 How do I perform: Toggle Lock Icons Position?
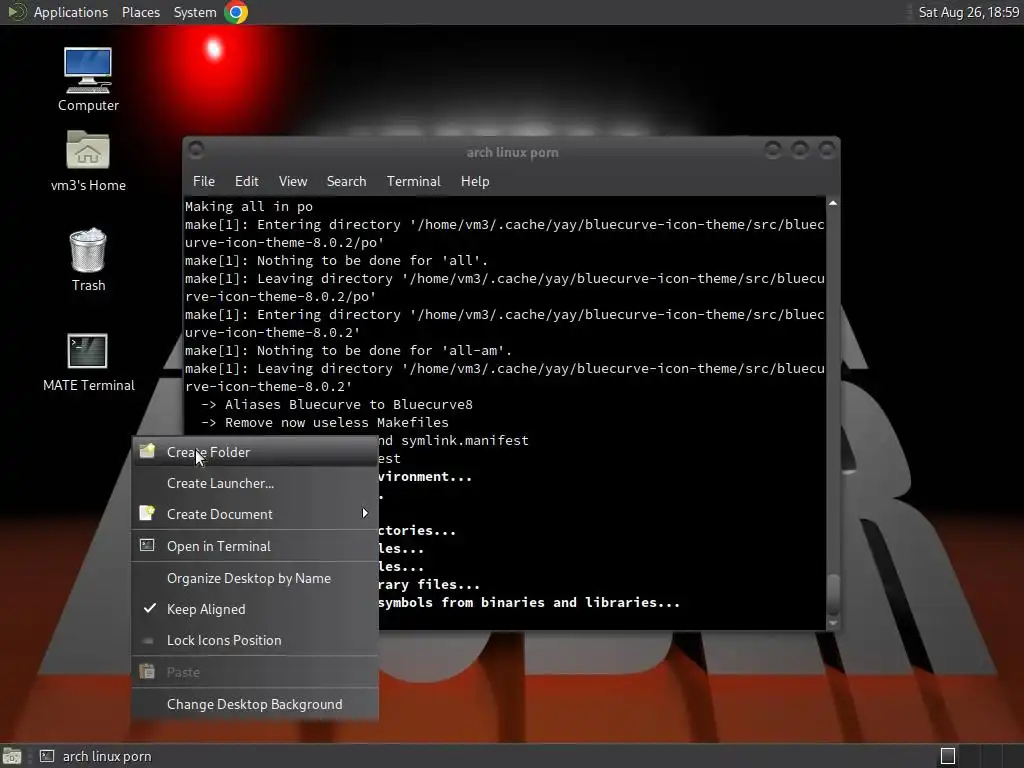255,640
